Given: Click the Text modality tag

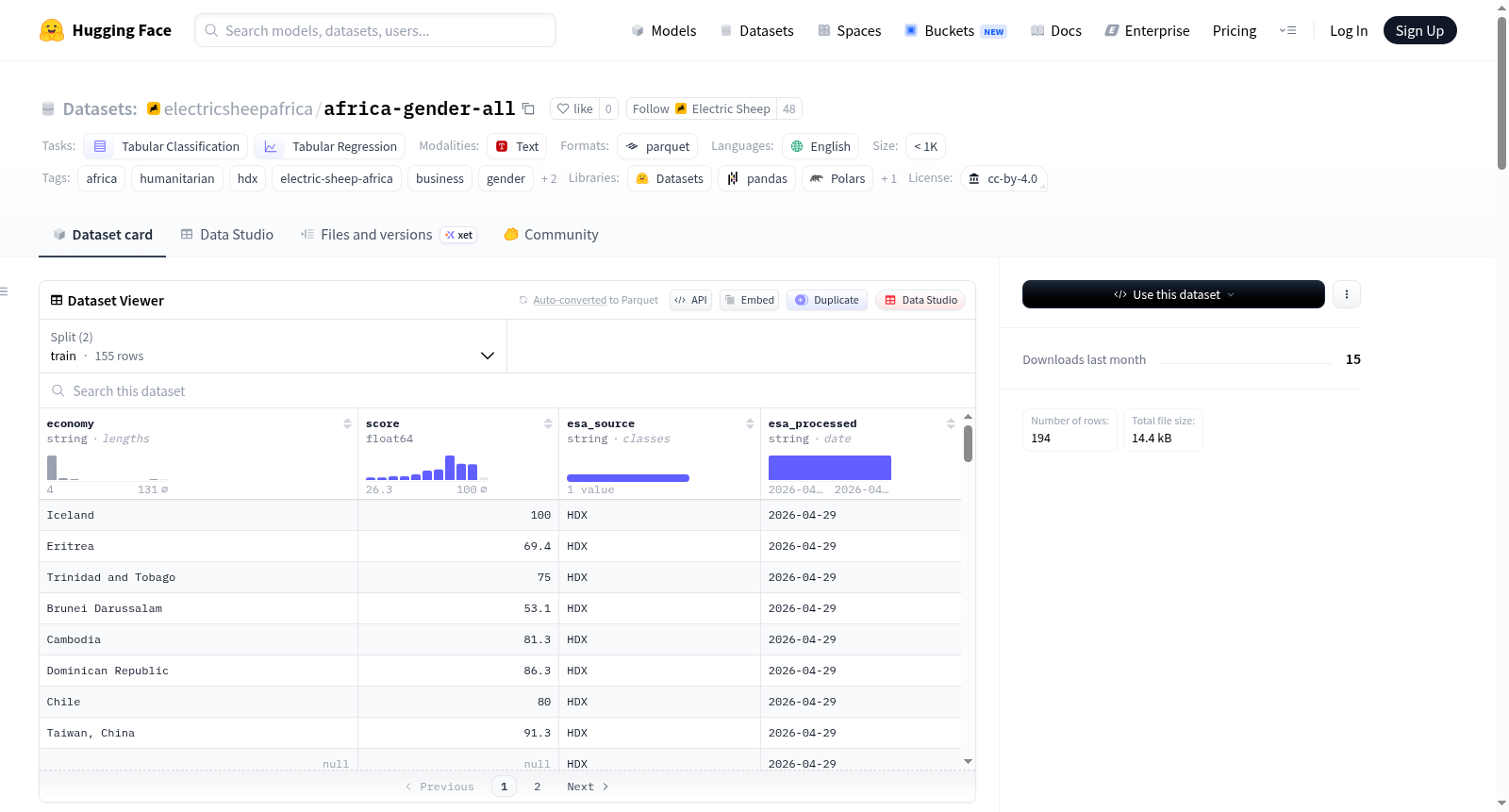Looking at the screenshot, I should point(517,146).
